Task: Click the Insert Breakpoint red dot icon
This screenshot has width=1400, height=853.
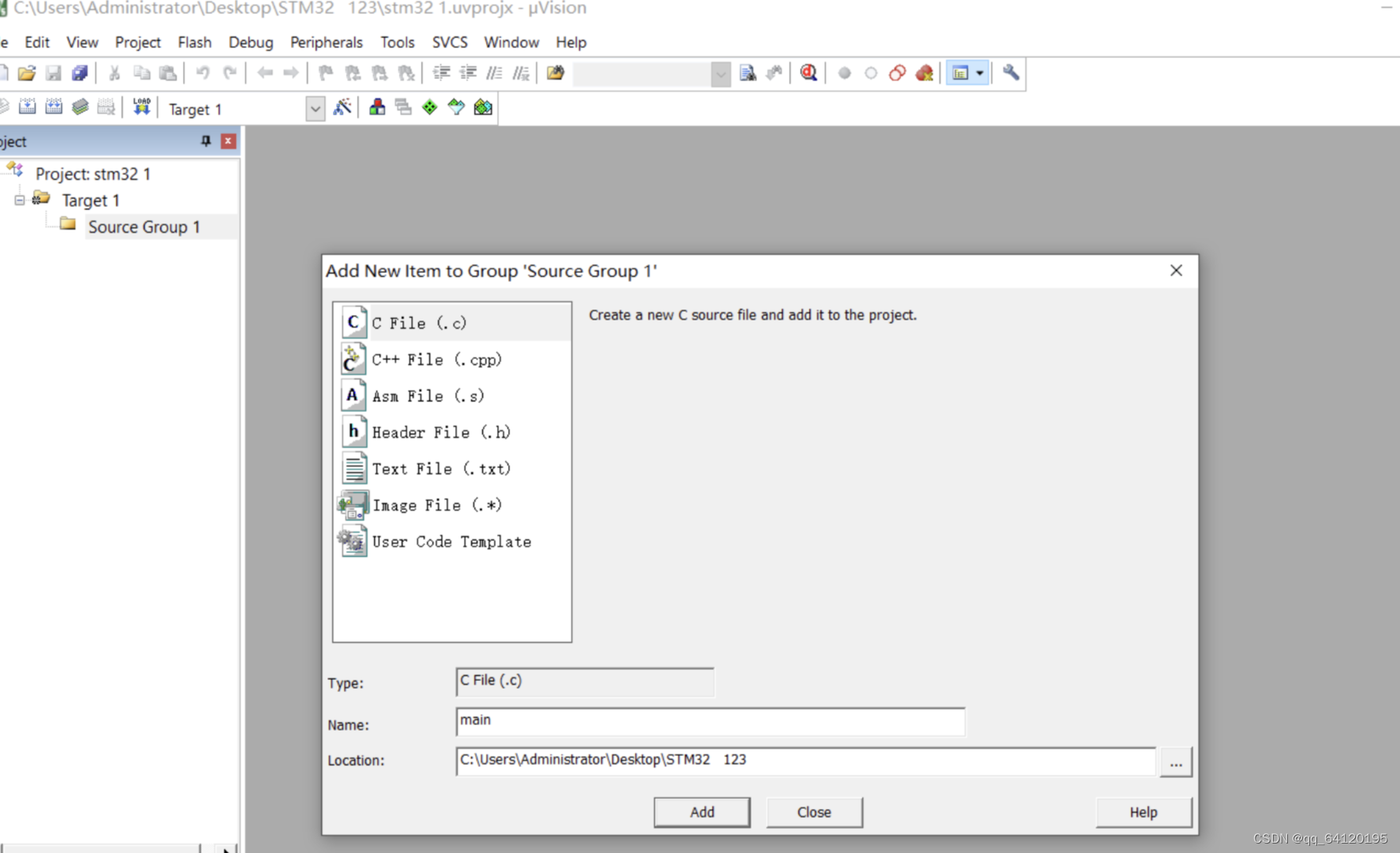Action: point(844,73)
